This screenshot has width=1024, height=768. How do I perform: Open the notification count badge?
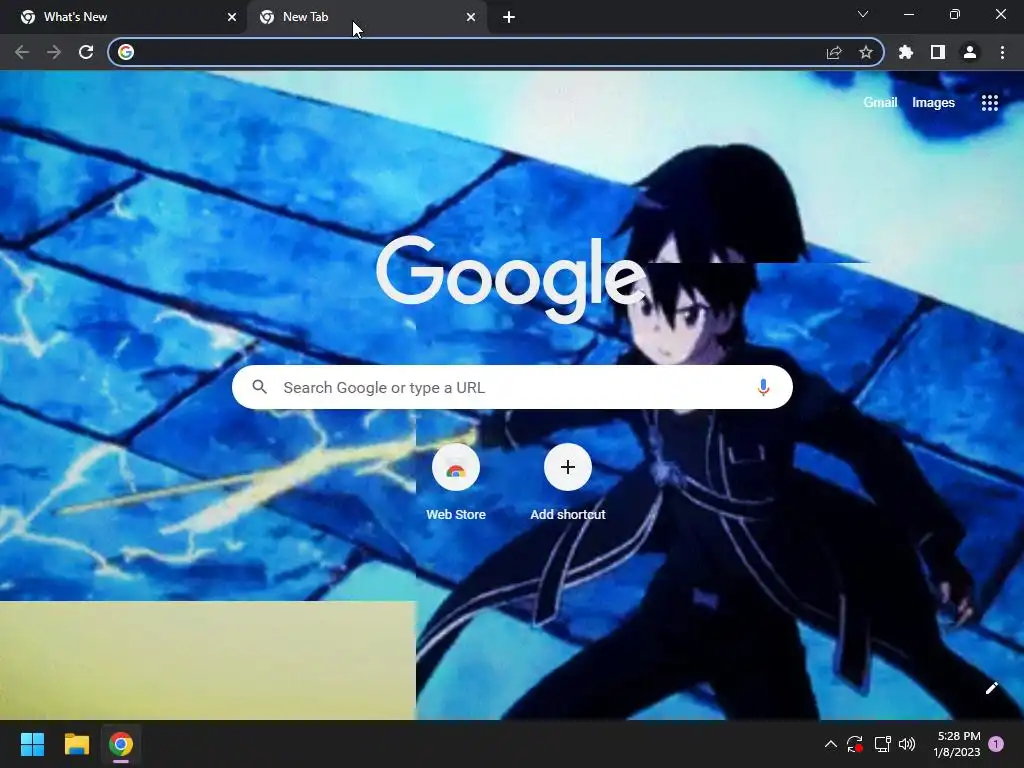coord(996,744)
